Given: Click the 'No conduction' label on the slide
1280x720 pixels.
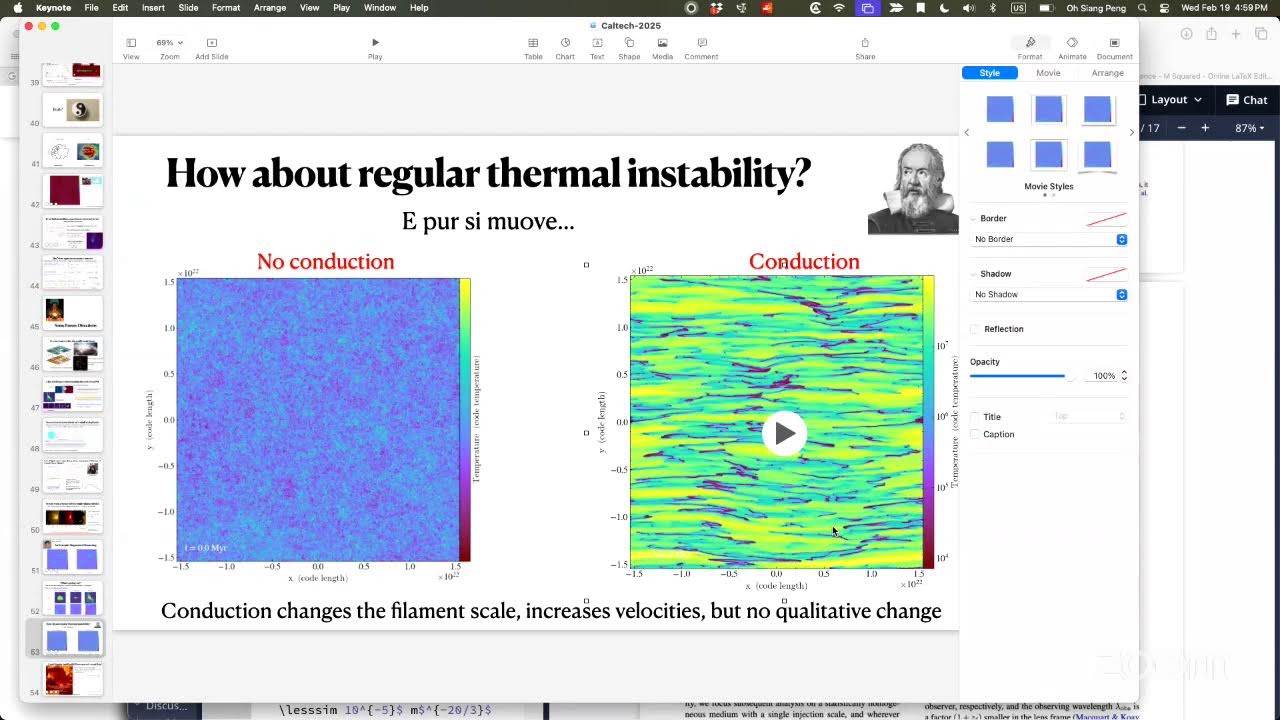Looking at the screenshot, I should pyautogui.click(x=325, y=261).
